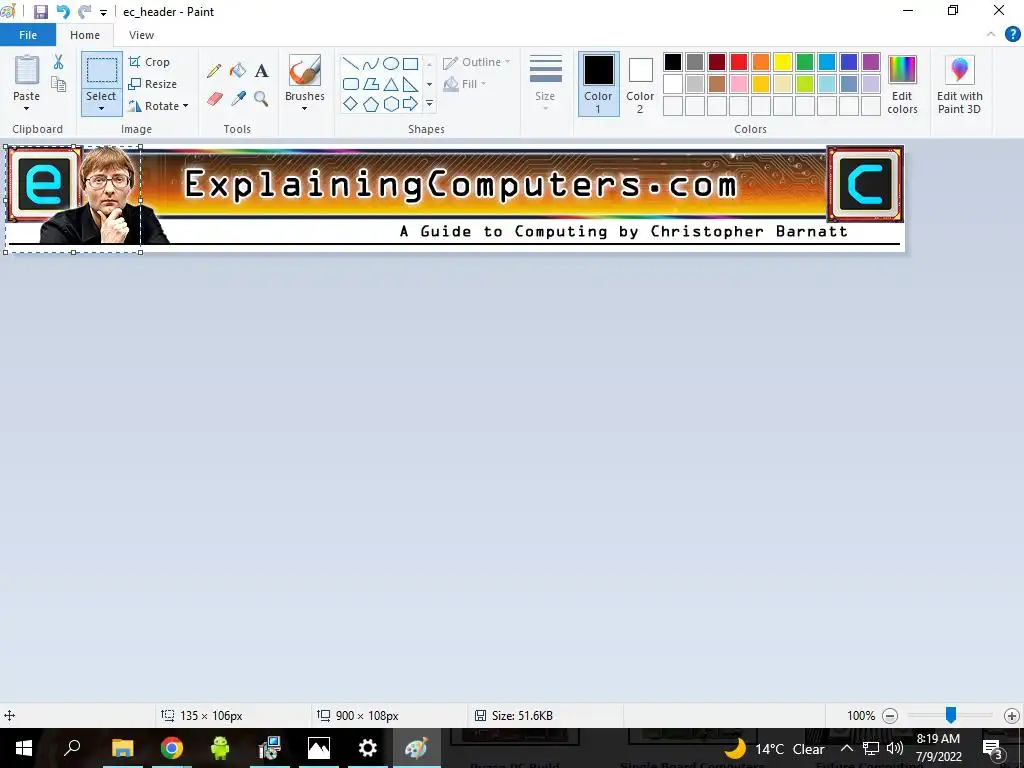1024x768 pixels.
Task: Choose the Diamond shape
Action: 351,104
